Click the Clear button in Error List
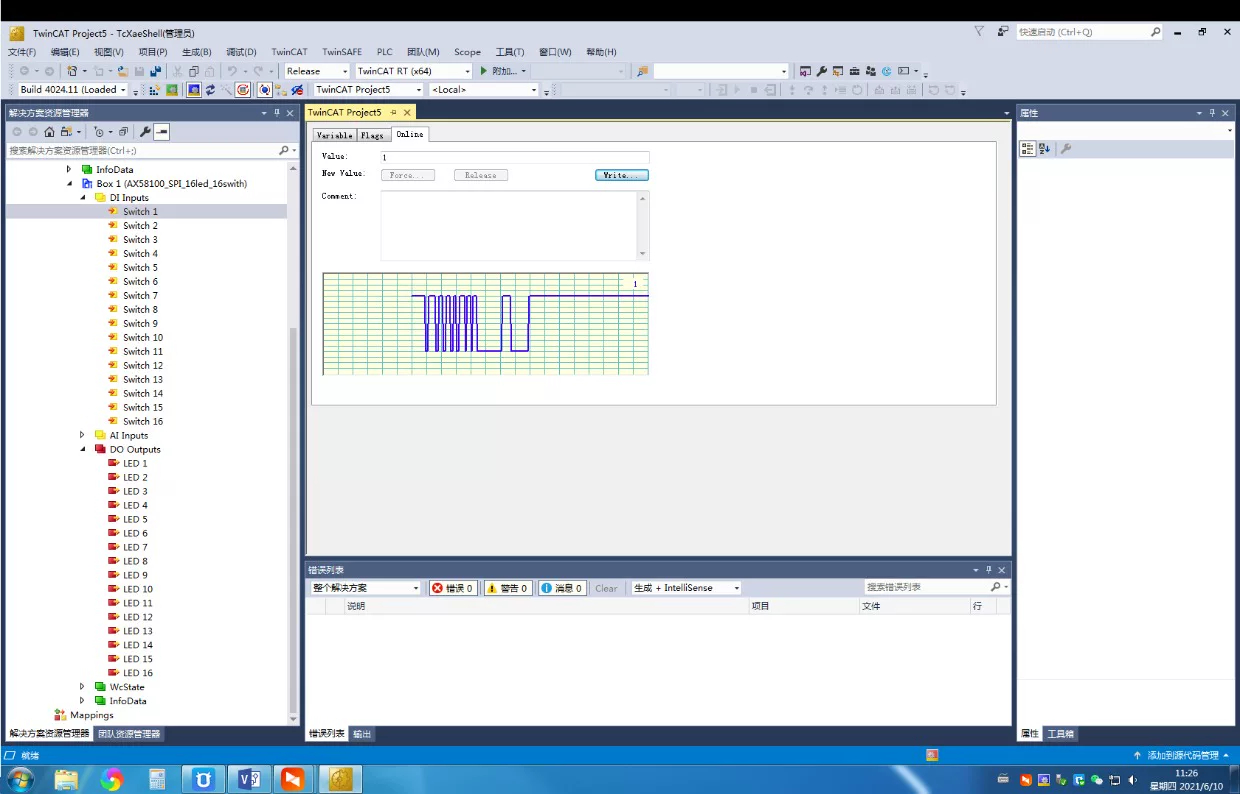 coord(606,588)
